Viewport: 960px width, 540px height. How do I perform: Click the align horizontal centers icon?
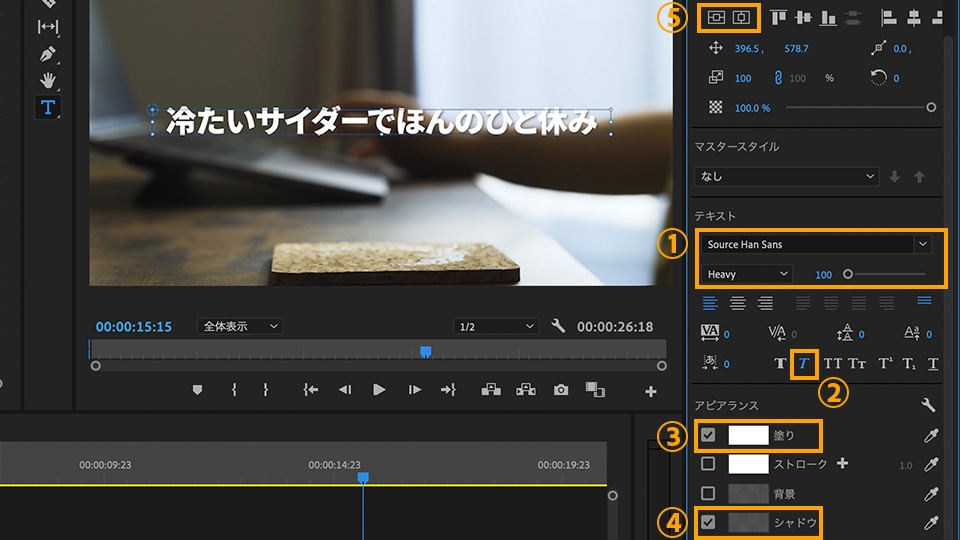[x=913, y=18]
